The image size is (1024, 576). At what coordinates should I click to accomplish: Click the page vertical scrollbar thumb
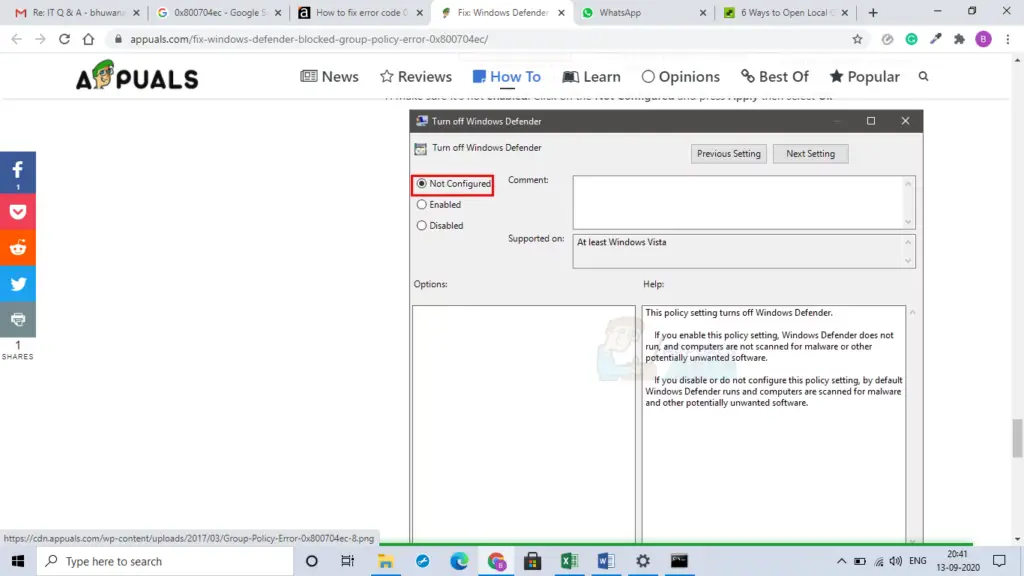[1017, 438]
